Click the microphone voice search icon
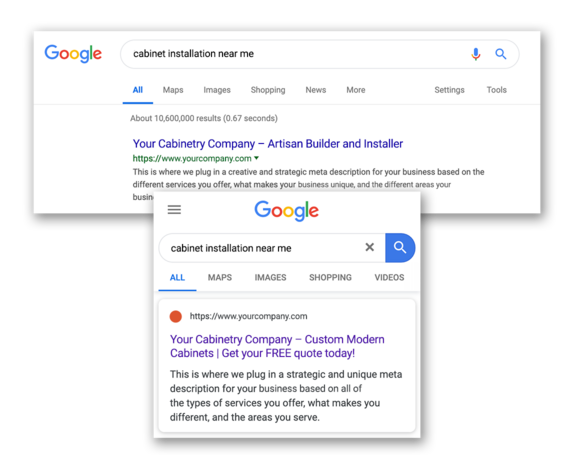The image size is (574, 455). coord(476,54)
